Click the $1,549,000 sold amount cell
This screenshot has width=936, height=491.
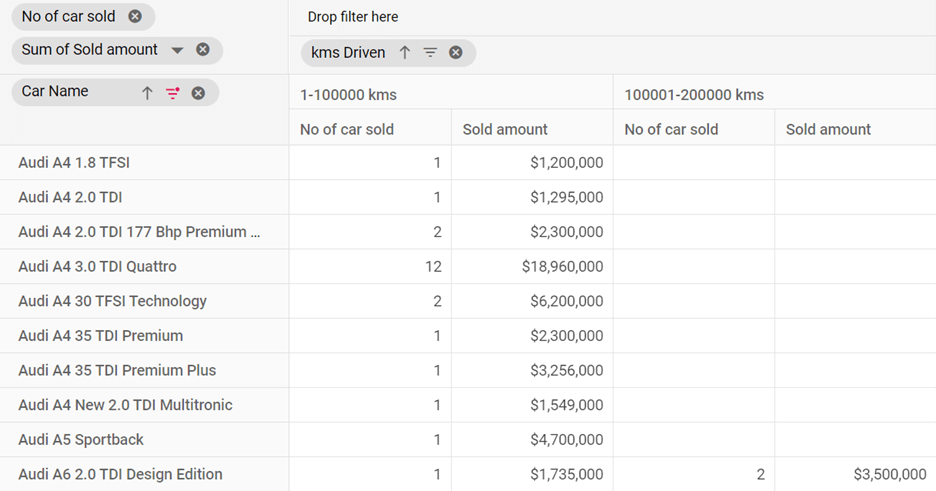pyautogui.click(x=532, y=404)
